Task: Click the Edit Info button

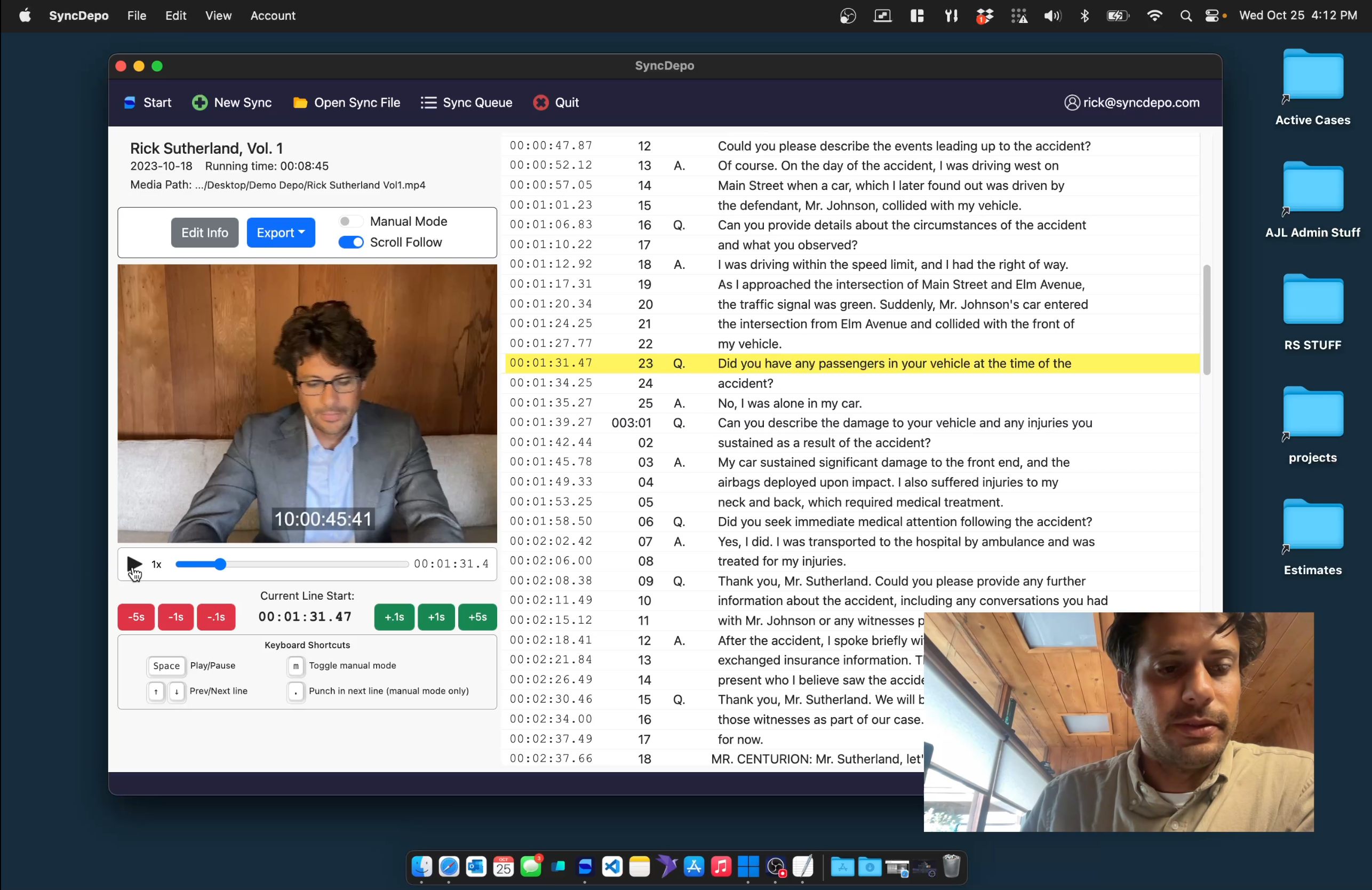Action: [205, 232]
